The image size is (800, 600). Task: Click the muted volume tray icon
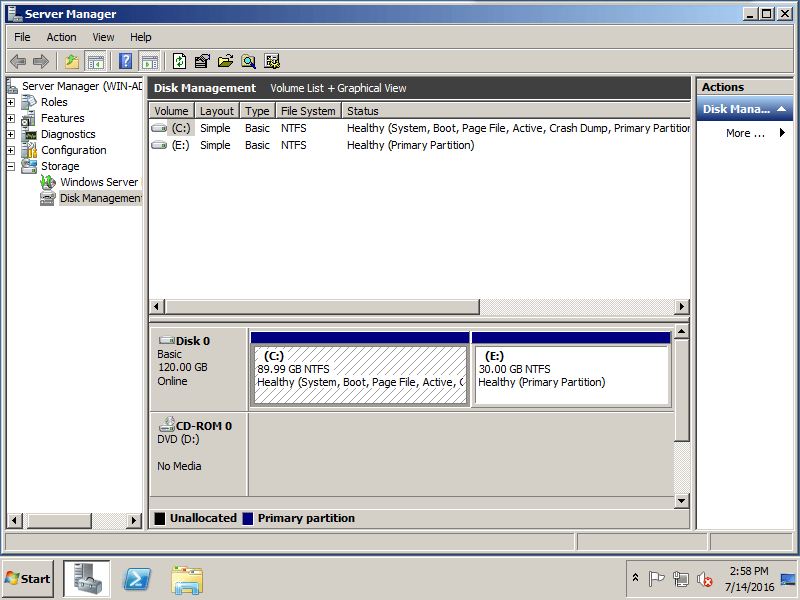(704, 579)
